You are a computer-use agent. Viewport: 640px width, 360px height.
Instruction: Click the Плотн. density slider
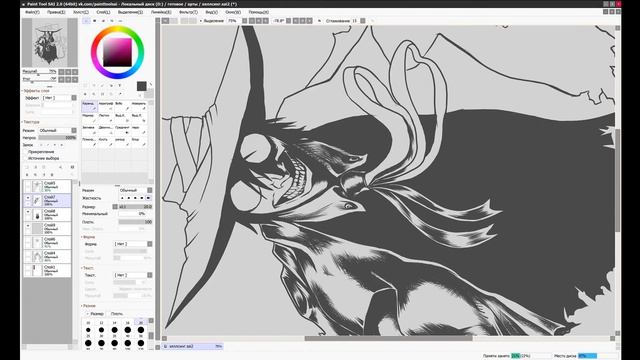point(135,222)
